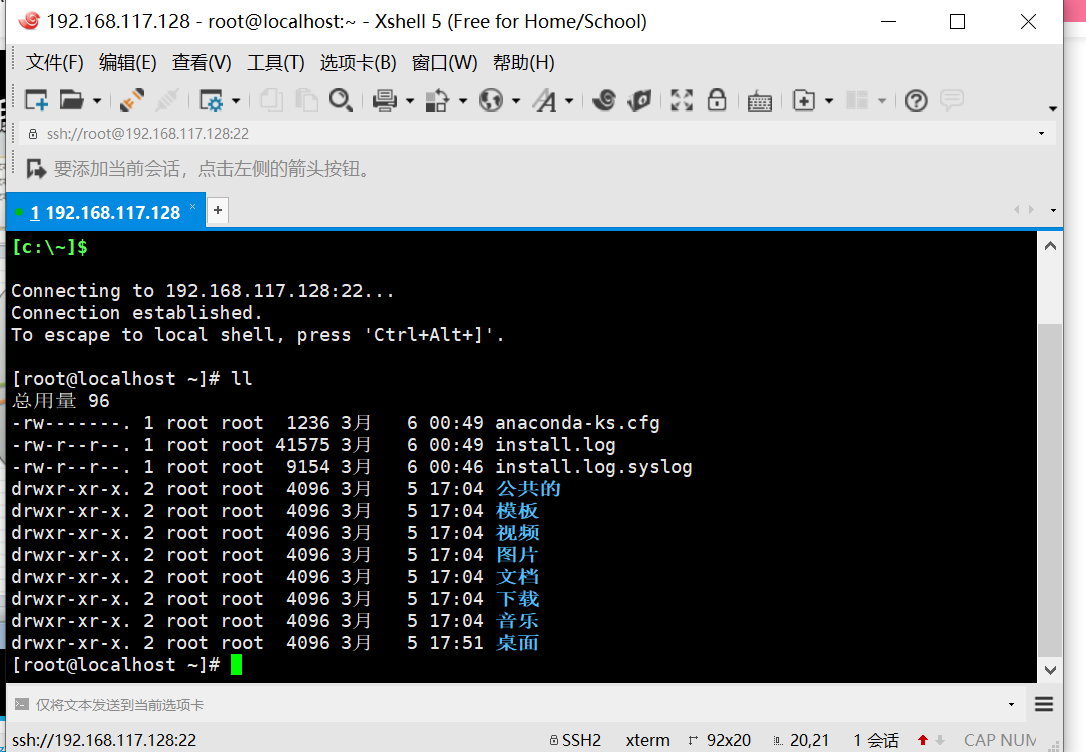Expand the Font dropdown arrow
This screenshot has width=1086, height=752.
569,101
